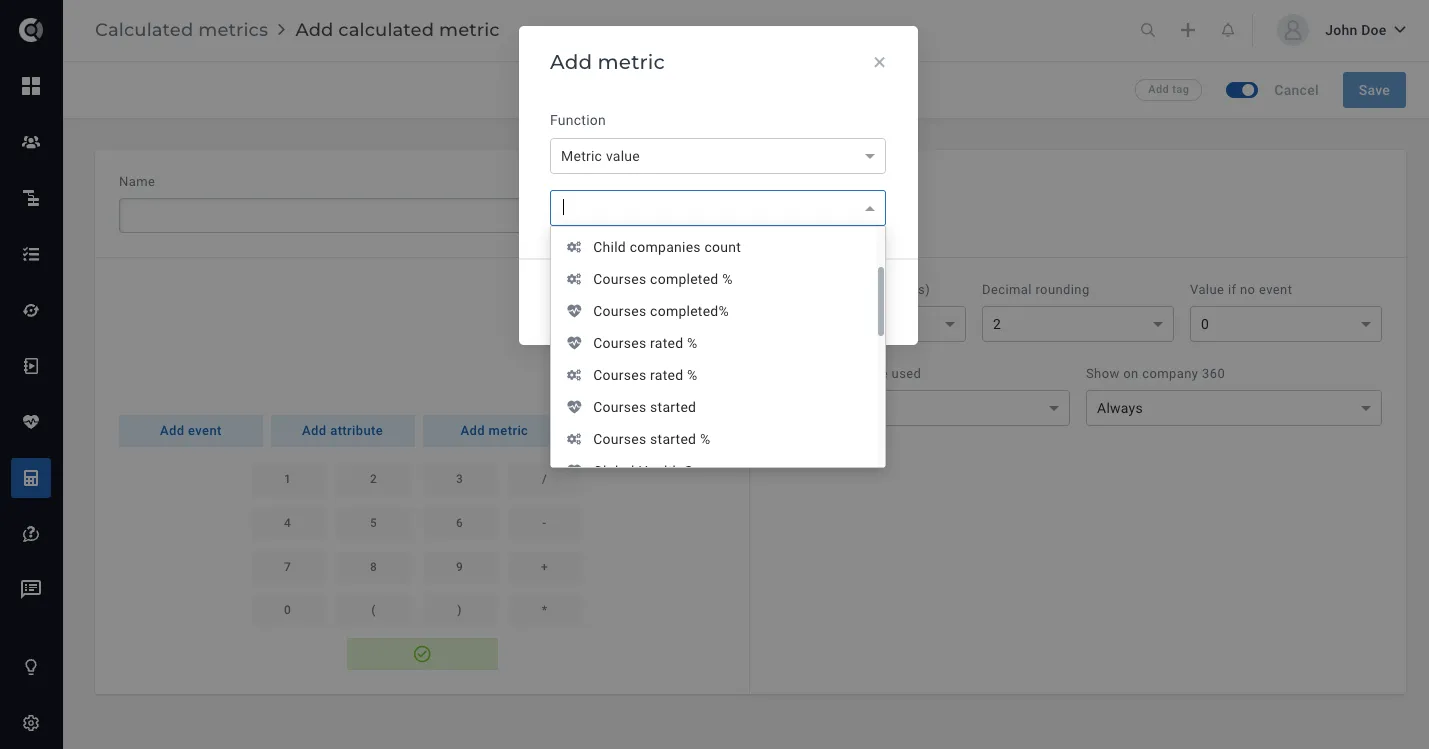Open the Show on company 360 dropdown
This screenshot has width=1429, height=749.
click(x=1234, y=408)
